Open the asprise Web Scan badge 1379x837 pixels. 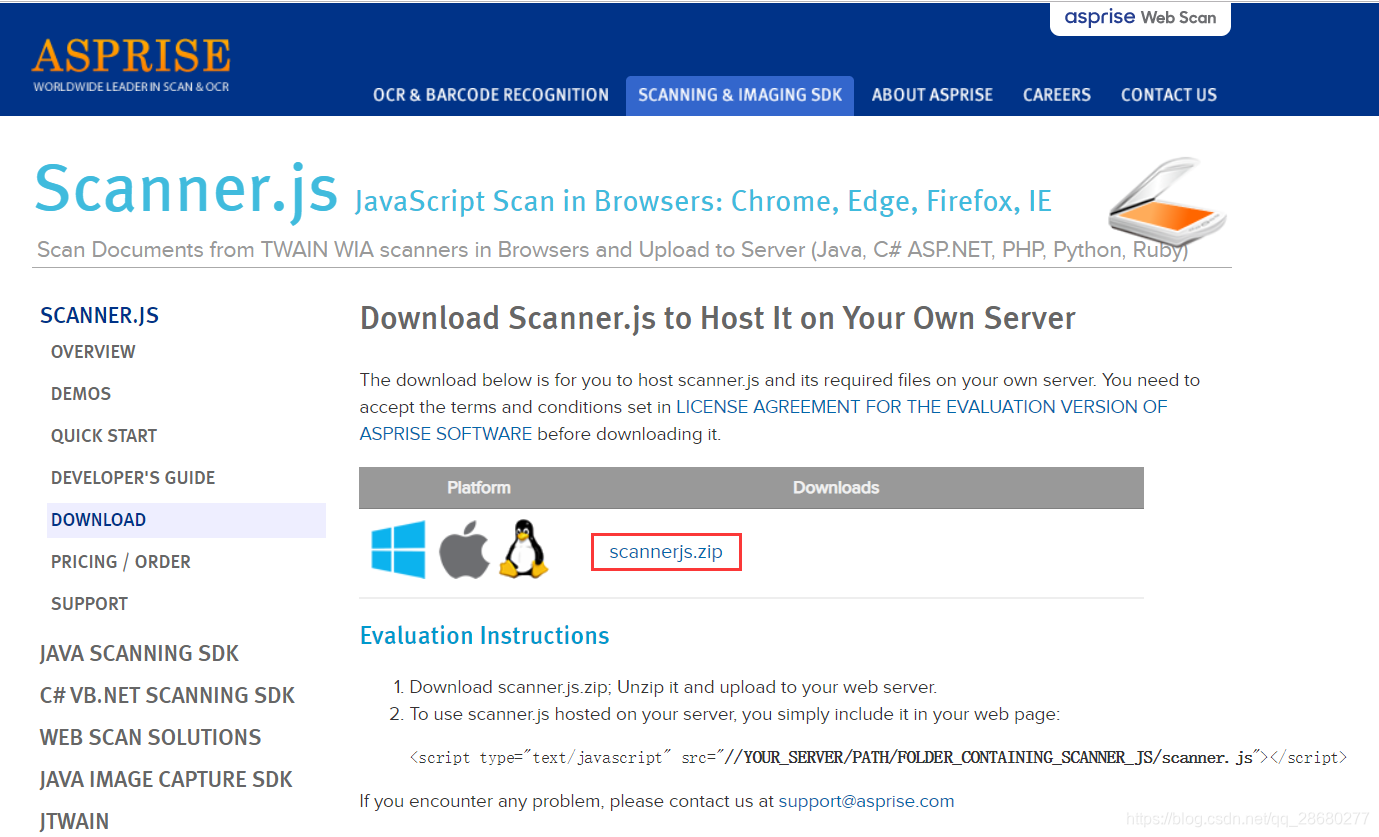(x=1140, y=18)
